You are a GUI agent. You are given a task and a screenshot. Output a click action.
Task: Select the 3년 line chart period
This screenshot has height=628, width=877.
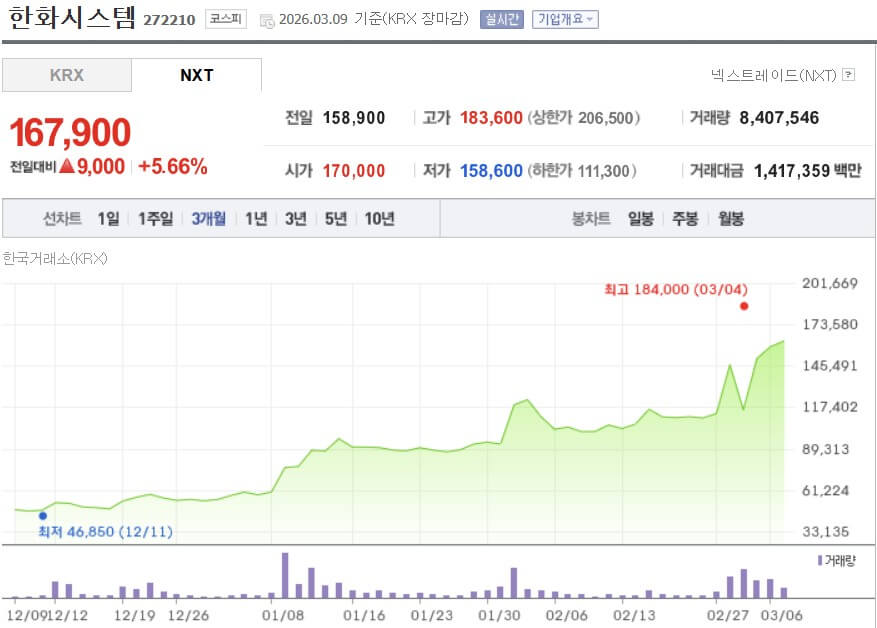tap(296, 218)
